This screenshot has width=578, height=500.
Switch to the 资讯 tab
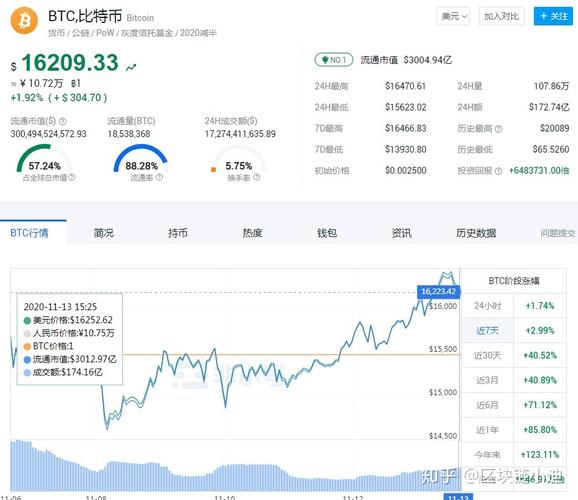point(401,233)
